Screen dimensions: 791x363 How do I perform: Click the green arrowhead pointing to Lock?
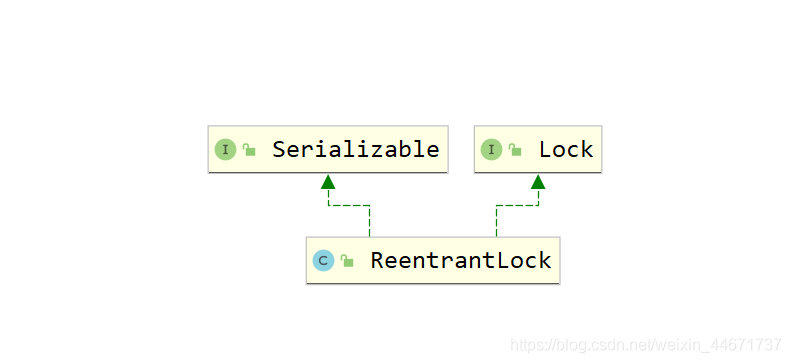538,182
